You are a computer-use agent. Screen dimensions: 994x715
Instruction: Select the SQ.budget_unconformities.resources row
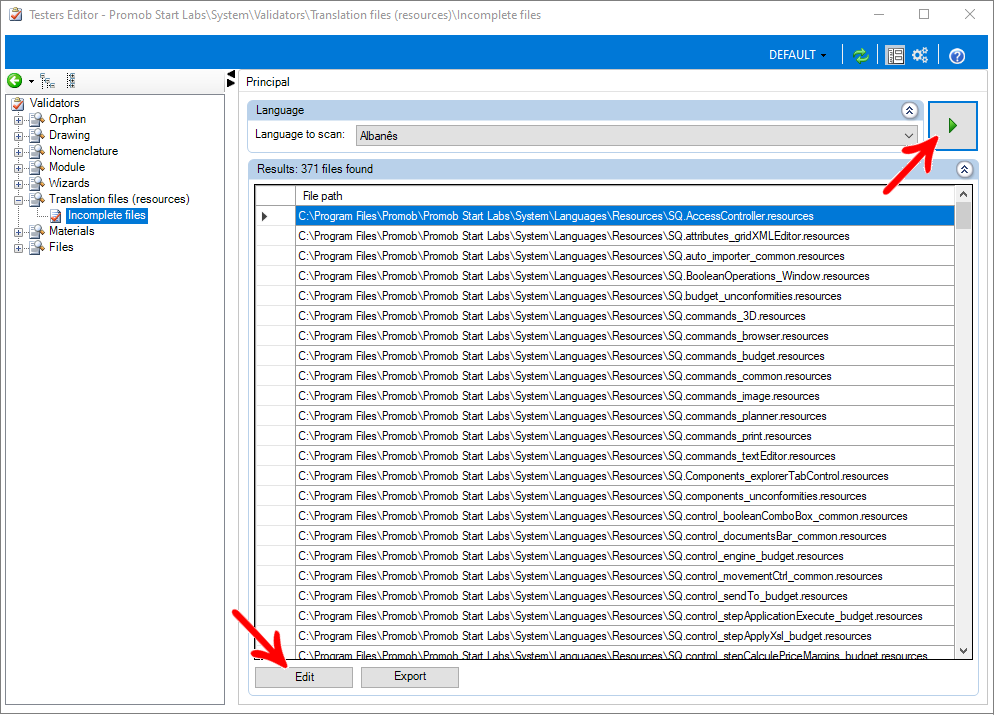pos(624,296)
